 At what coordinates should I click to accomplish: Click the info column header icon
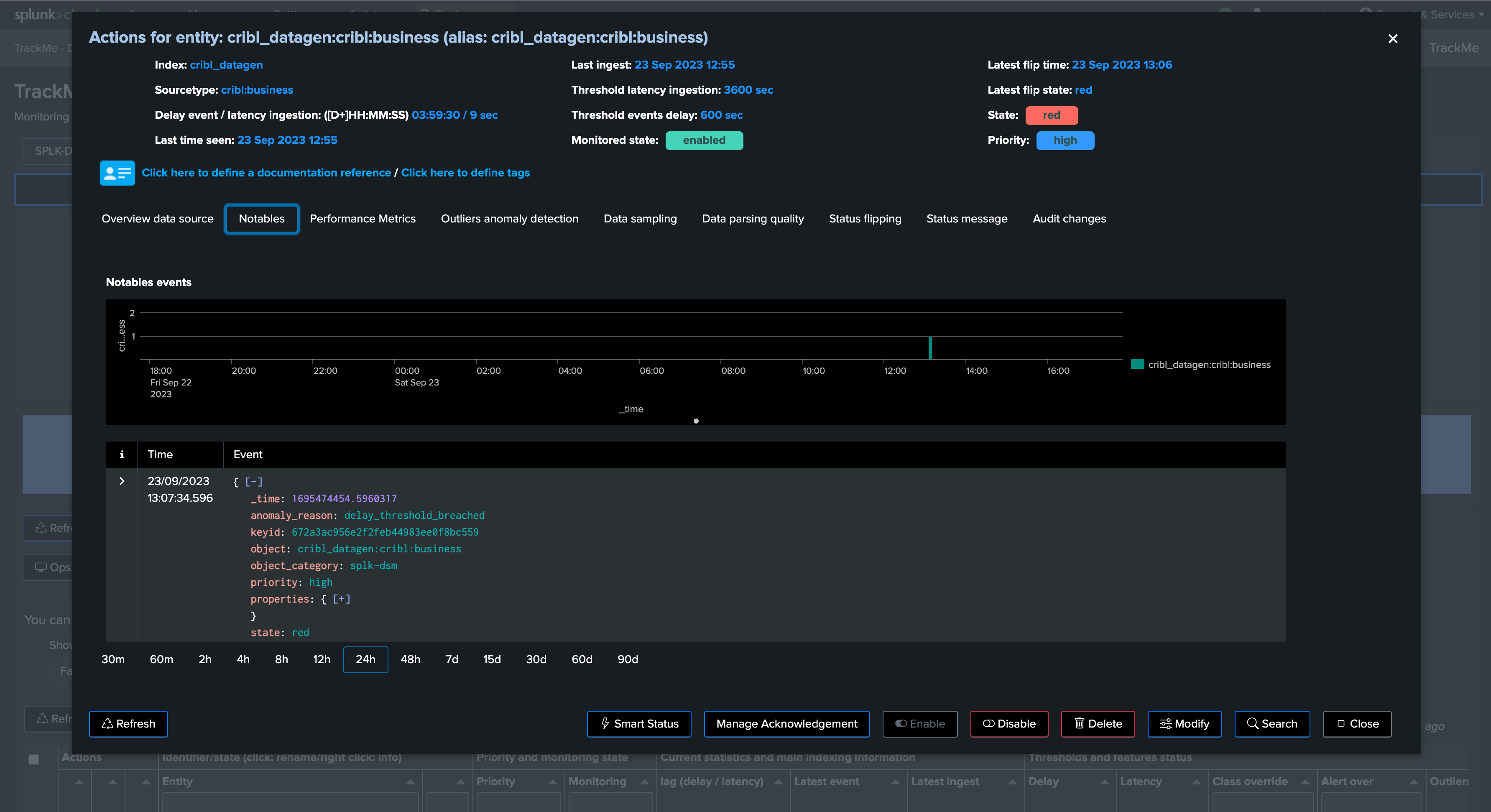click(x=122, y=455)
